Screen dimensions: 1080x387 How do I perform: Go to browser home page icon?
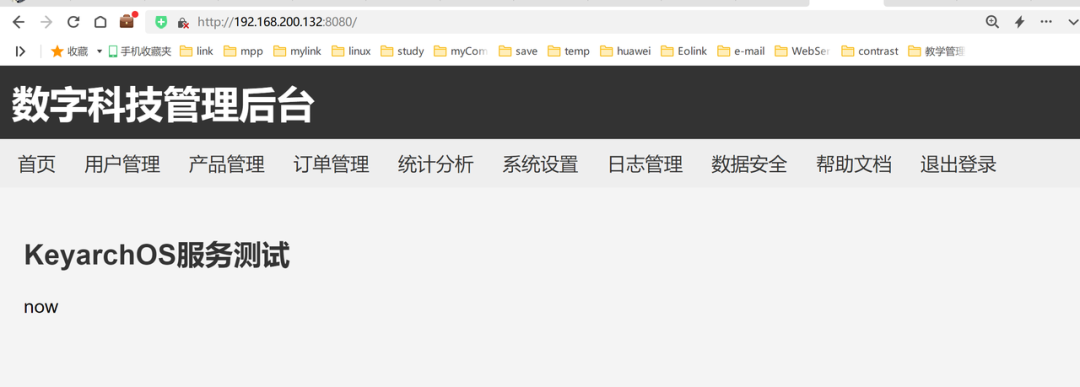pos(100,22)
